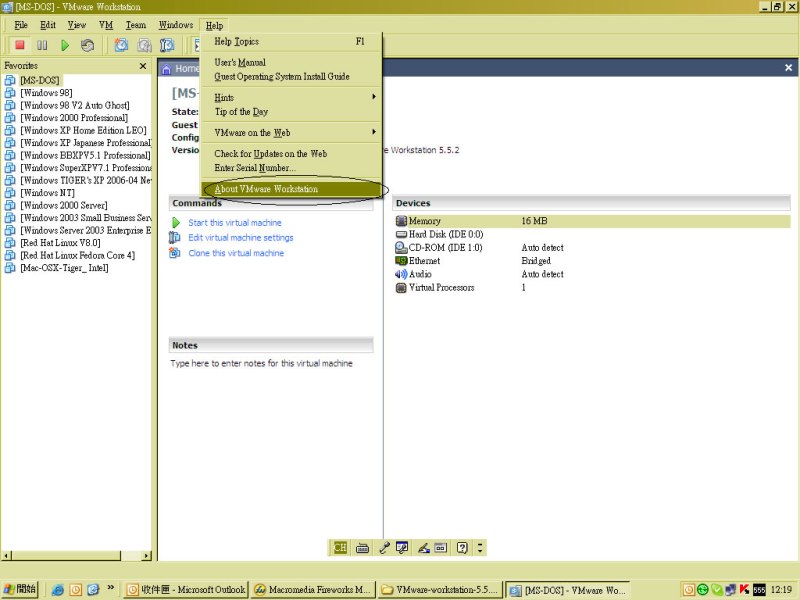
Task: Select [Red Hat Linux Fedora Core 4] entry
Action: tap(77, 255)
